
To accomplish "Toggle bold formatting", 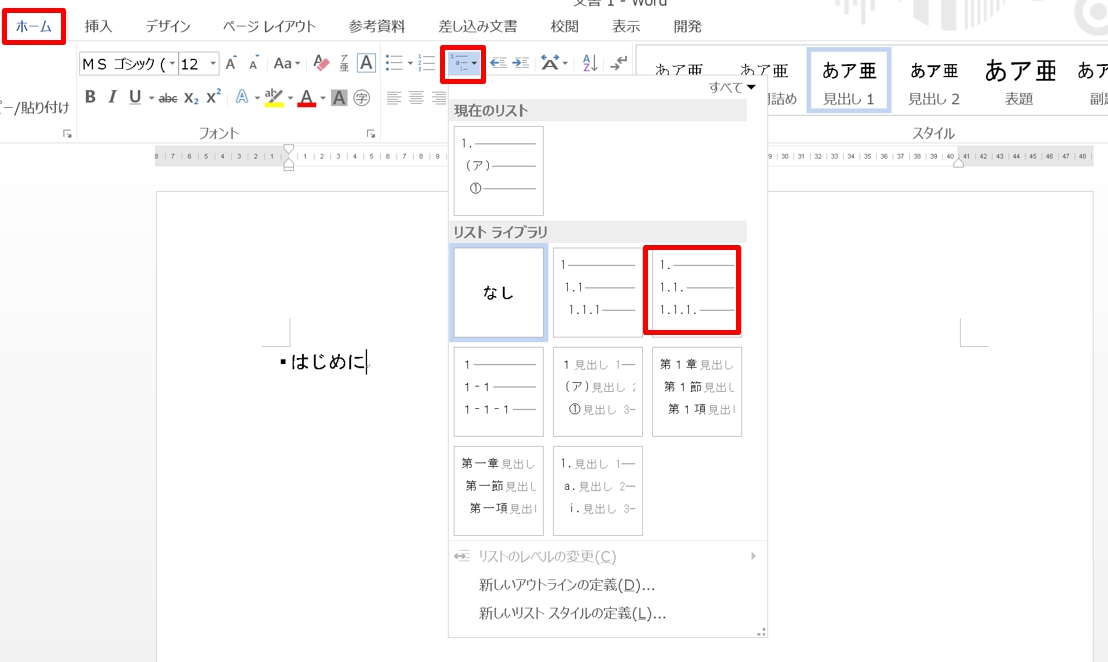I will click(x=90, y=97).
